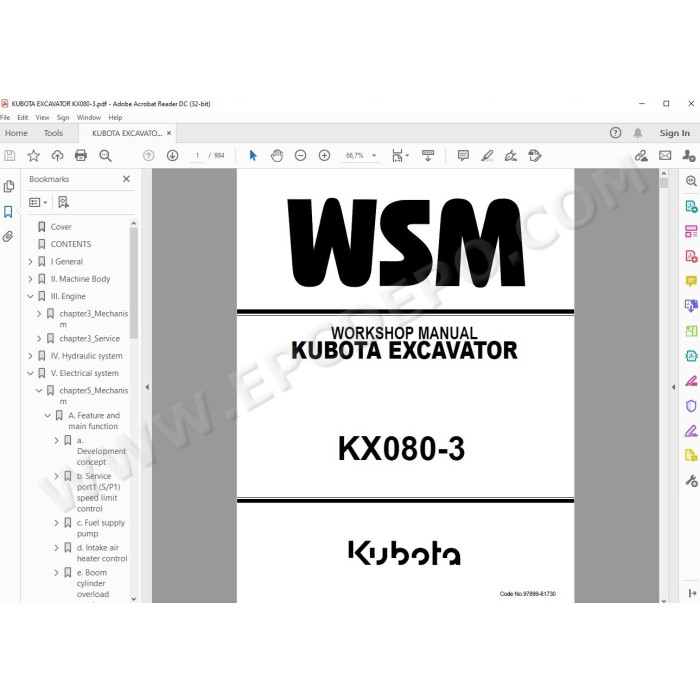The width and height of the screenshot is (700, 700).
Task: Open the Find text magnifier icon
Action: 105,155
